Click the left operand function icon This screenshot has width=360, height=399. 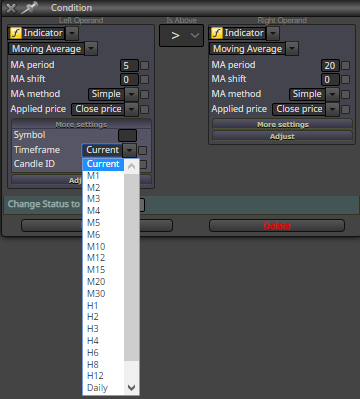[16, 33]
